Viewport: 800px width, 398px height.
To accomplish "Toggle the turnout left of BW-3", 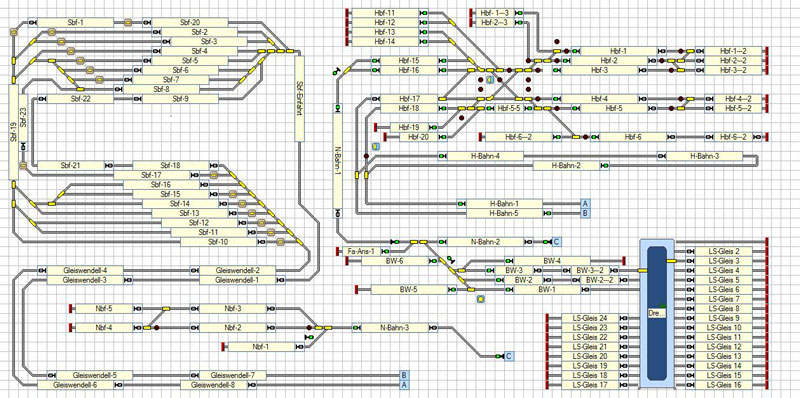I will pyautogui.click(x=461, y=270).
